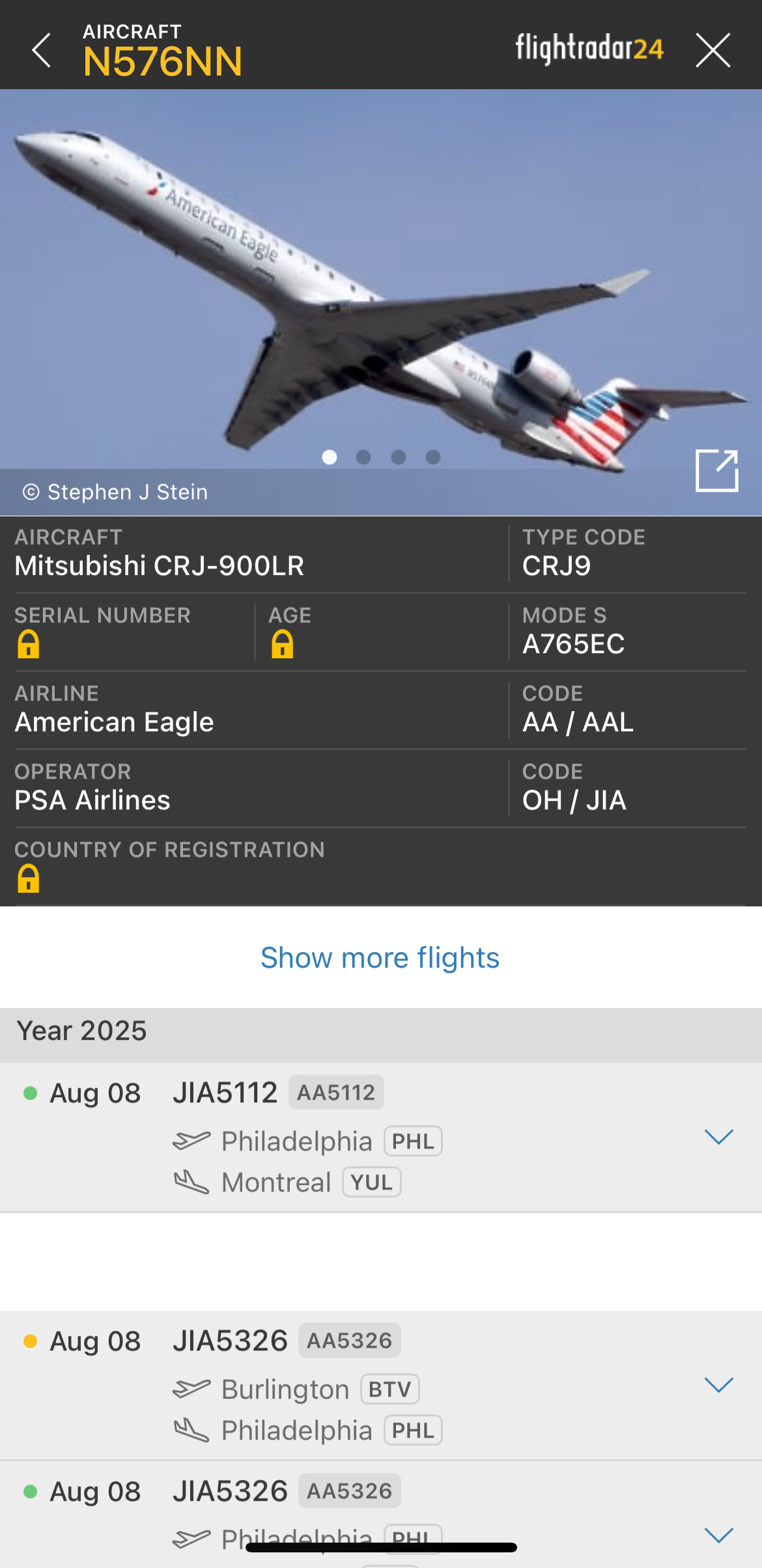Tap the Serial Number lock icon

(x=29, y=644)
